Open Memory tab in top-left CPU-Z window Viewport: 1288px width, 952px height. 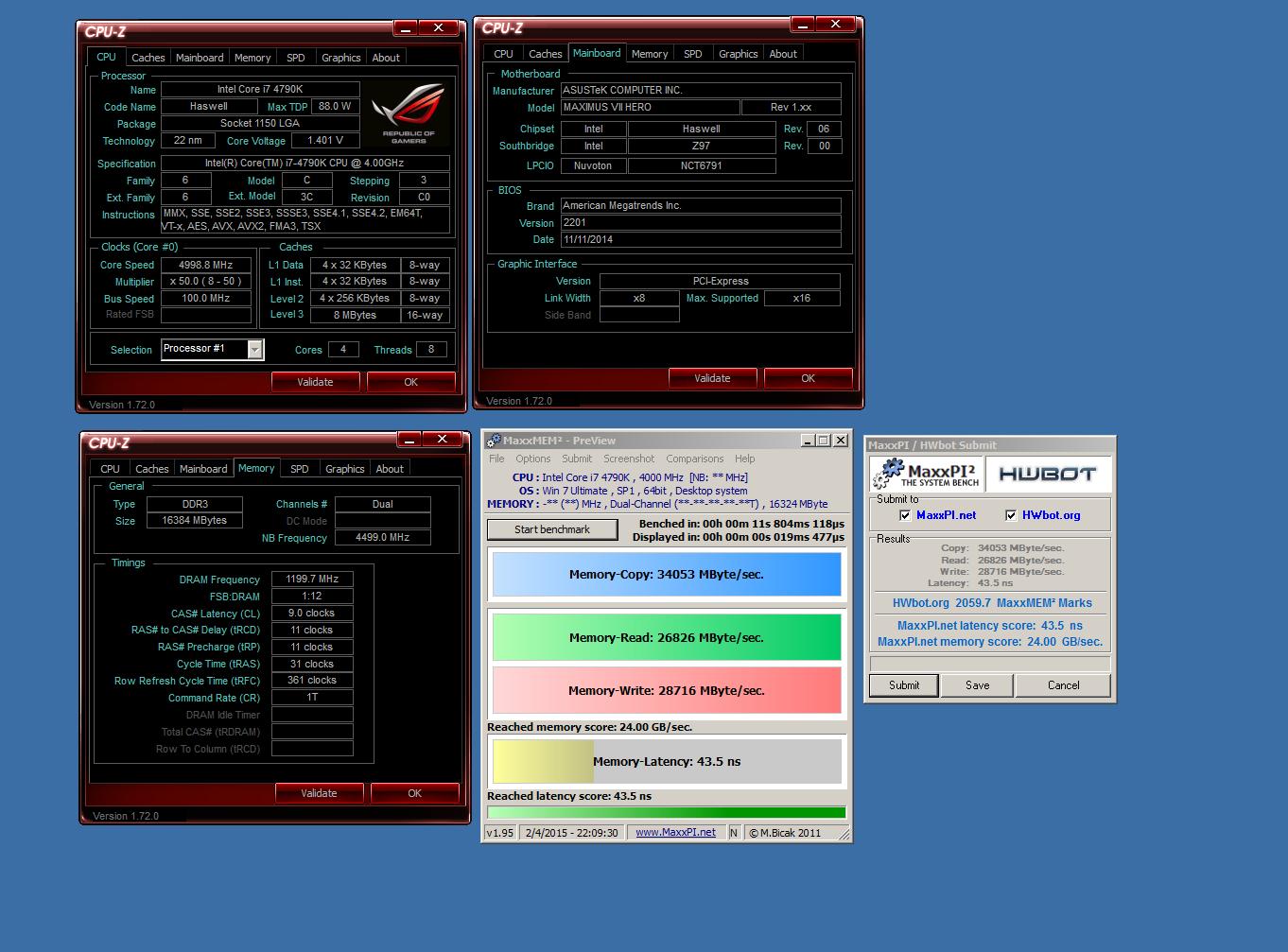pyautogui.click(x=252, y=58)
